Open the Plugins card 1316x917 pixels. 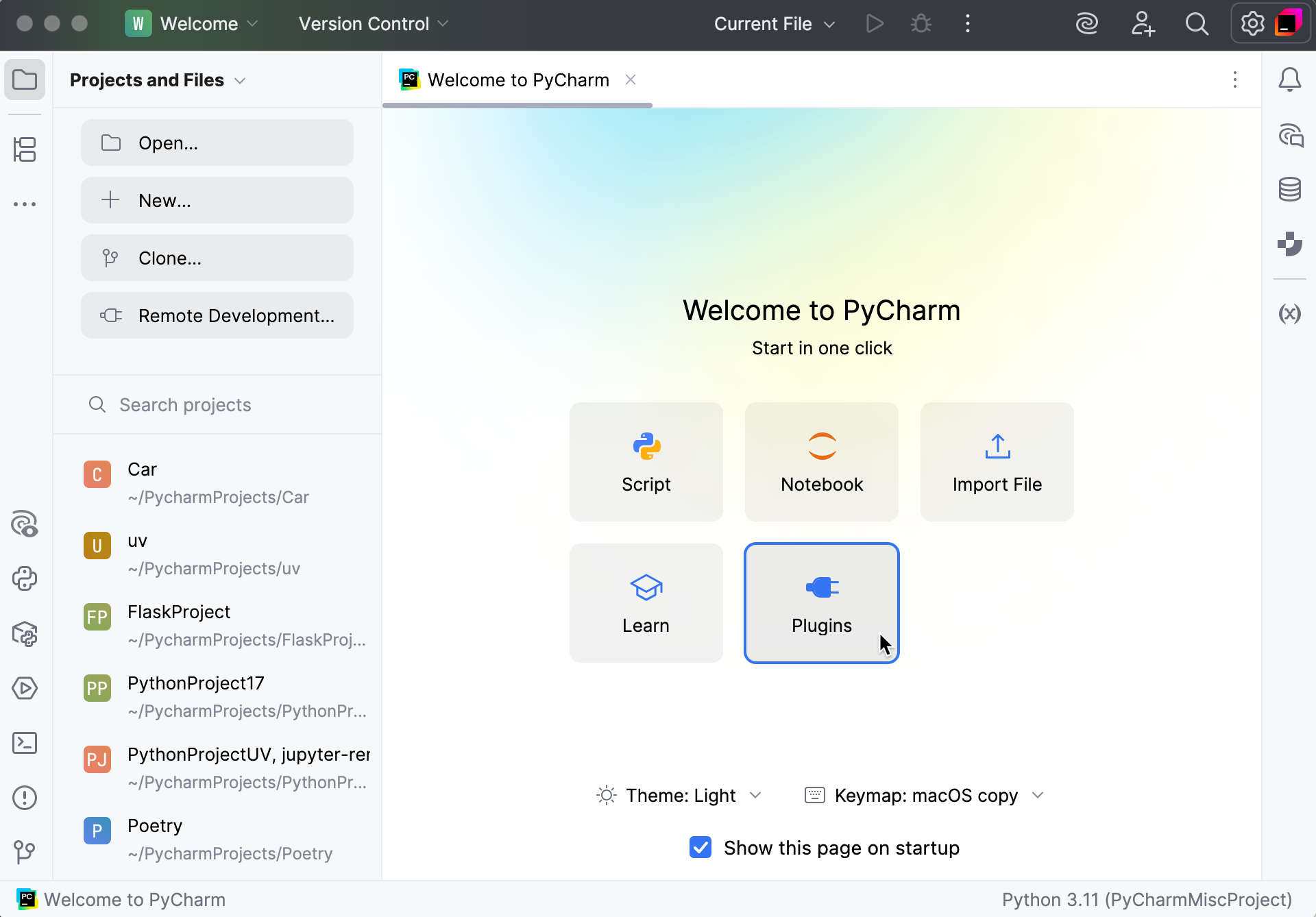821,603
